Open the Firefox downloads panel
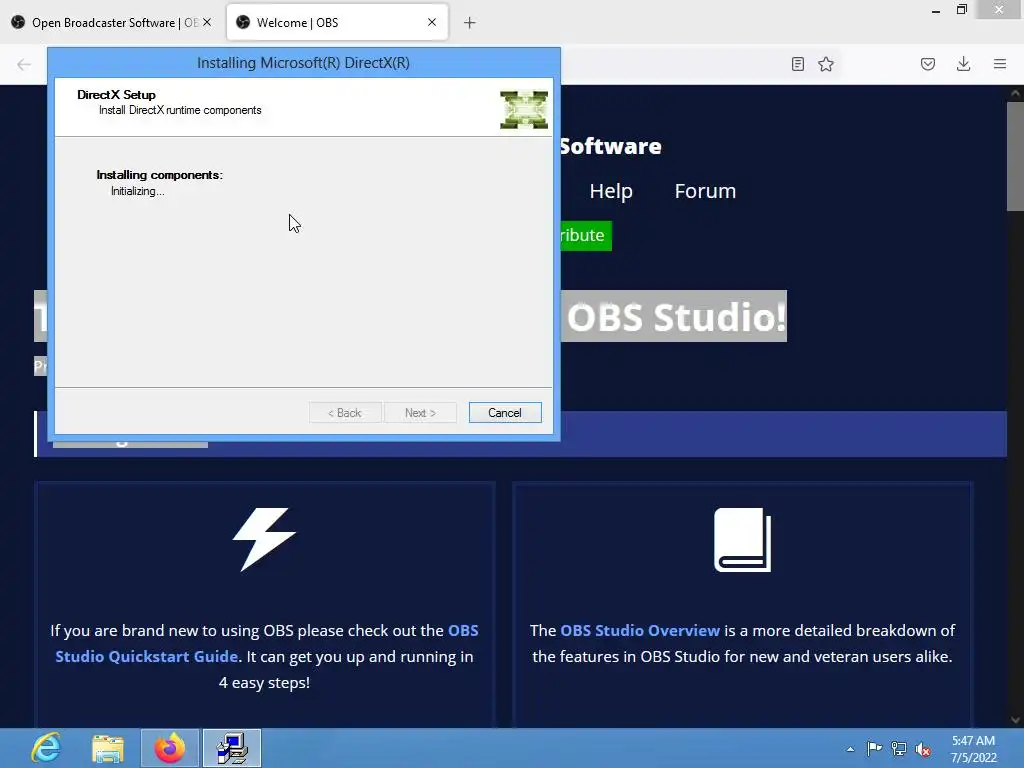Image resolution: width=1024 pixels, height=768 pixels. (963, 64)
